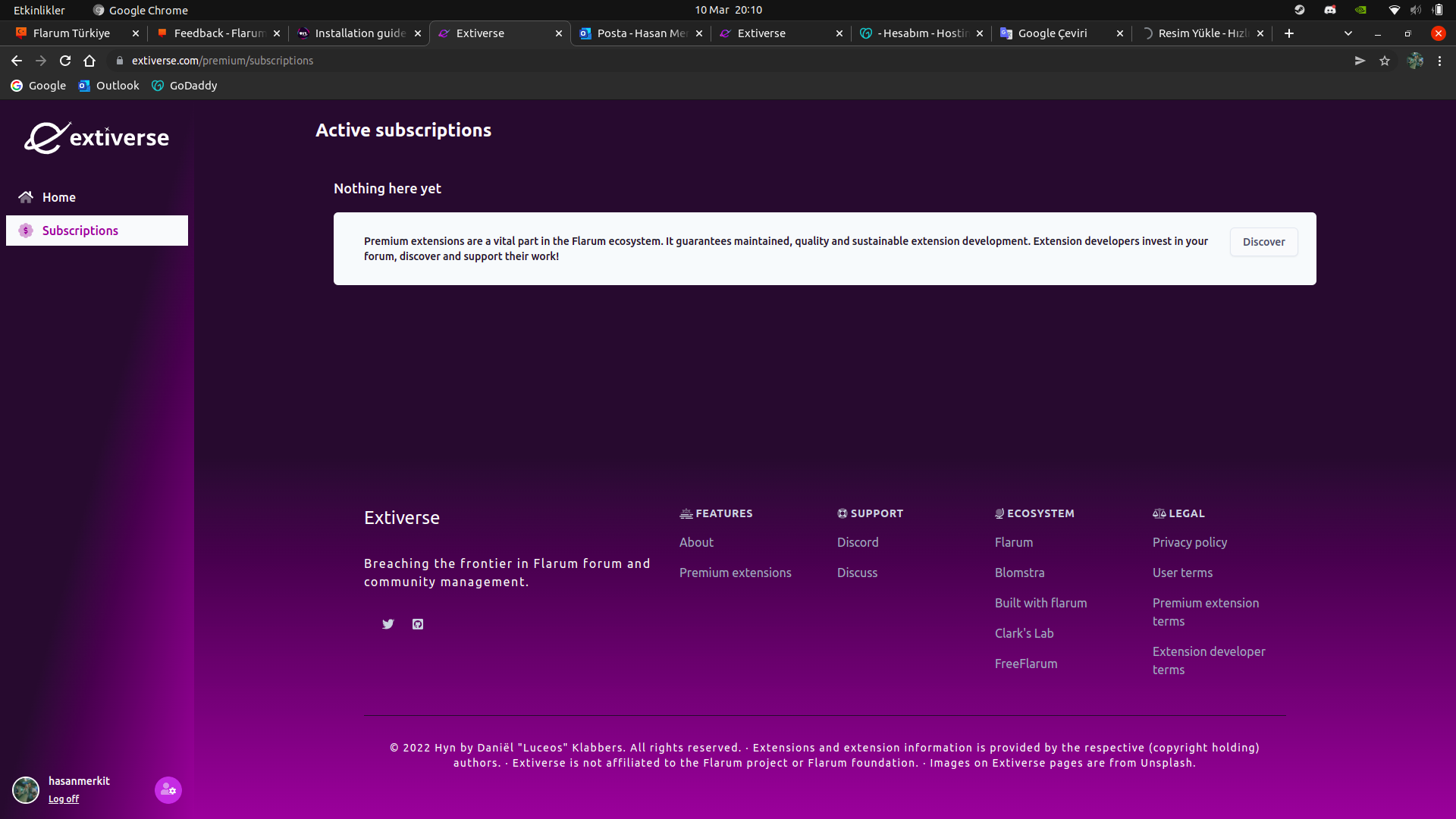
Task: Focus the address bar URL
Action: (x=222, y=61)
